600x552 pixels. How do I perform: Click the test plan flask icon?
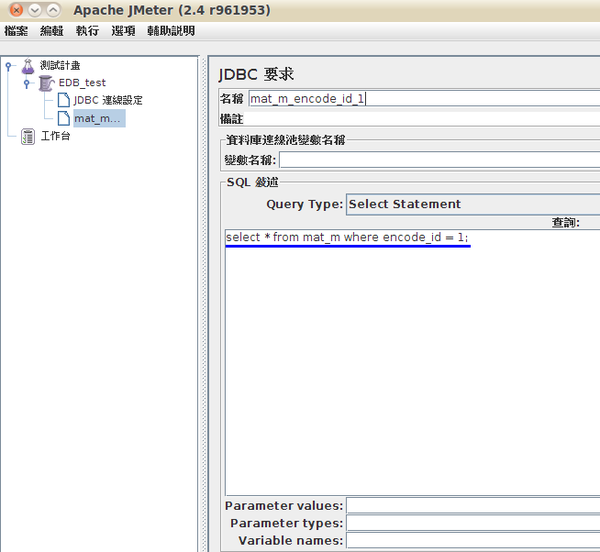[28, 66]
